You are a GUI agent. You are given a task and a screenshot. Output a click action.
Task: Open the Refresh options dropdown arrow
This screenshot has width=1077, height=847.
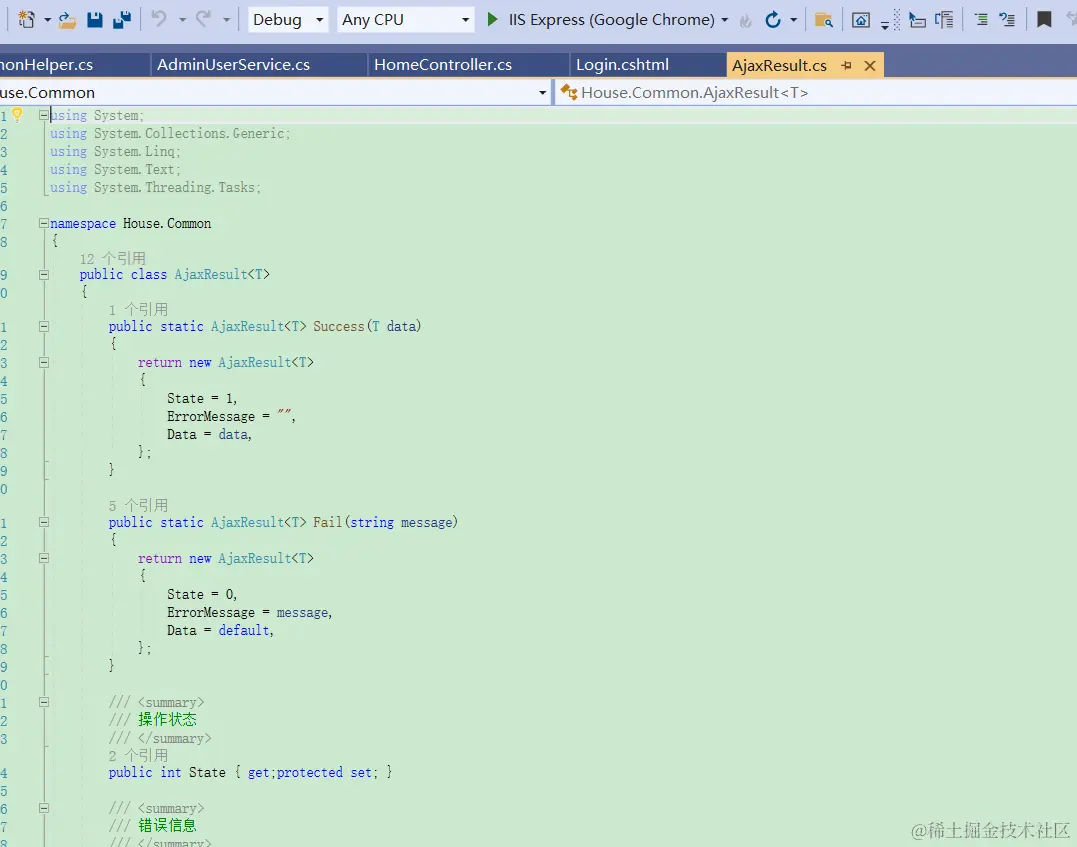coord(793,20)
